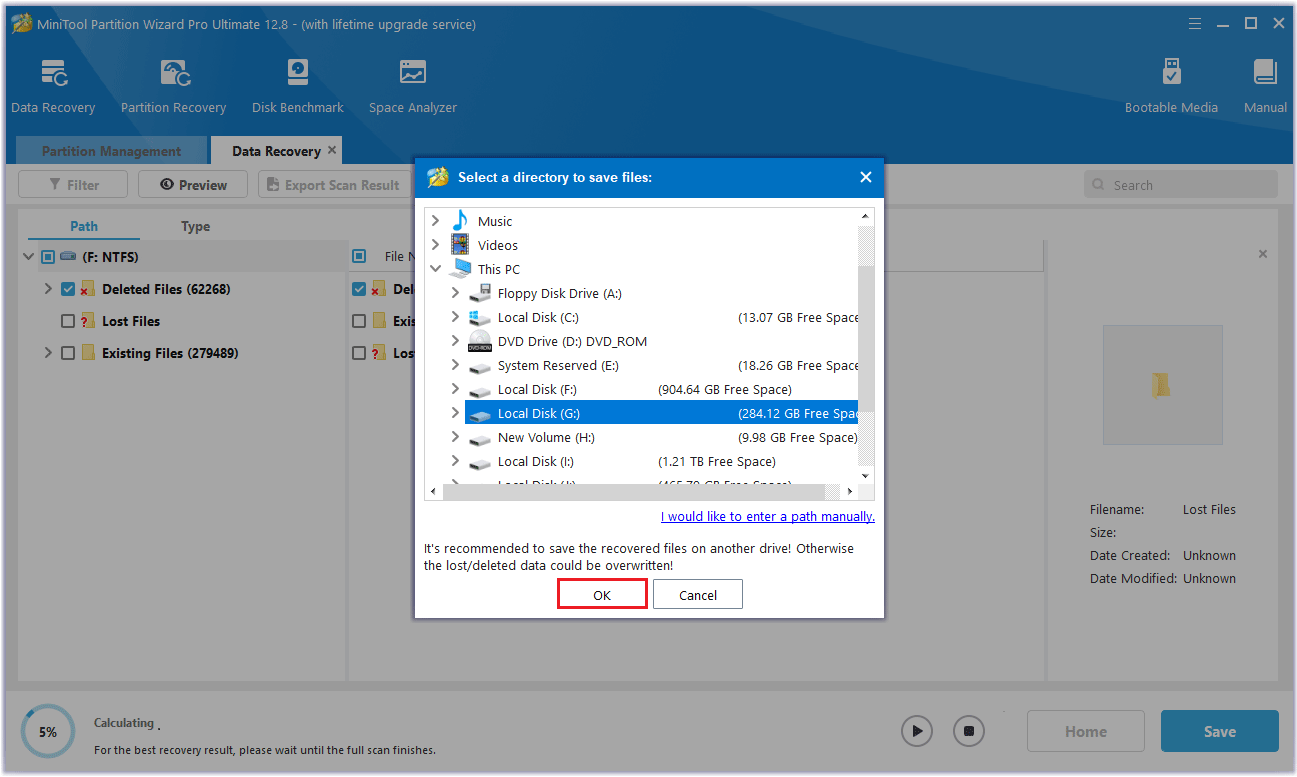Screen dimensions: 1297x777
Task: Click the Search input field
Action: [1181, 184]
